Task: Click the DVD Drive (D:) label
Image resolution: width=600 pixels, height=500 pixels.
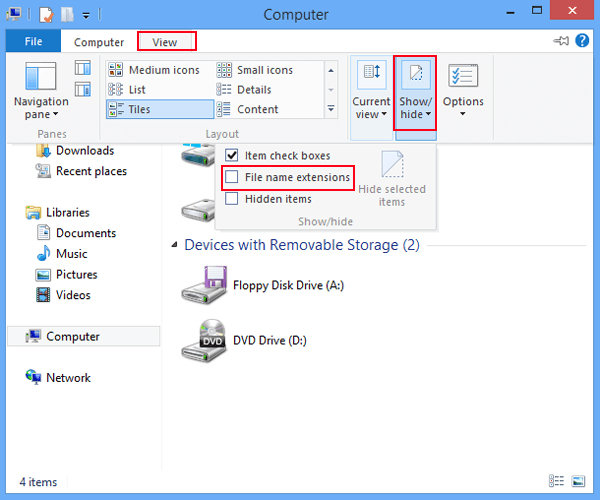Action: [270, 340]
